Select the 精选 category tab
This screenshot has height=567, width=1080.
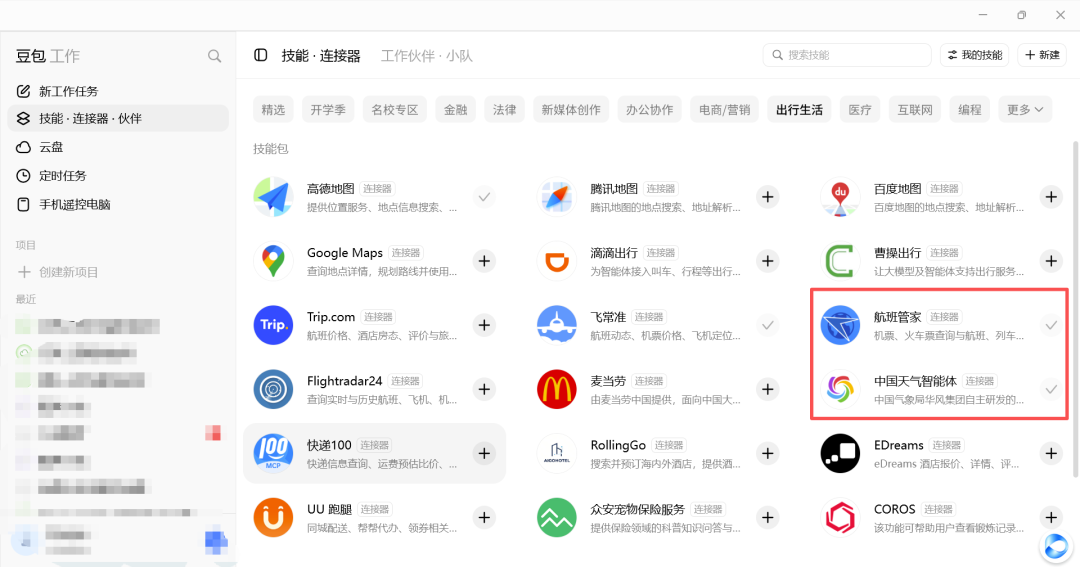tap(273, 110)
